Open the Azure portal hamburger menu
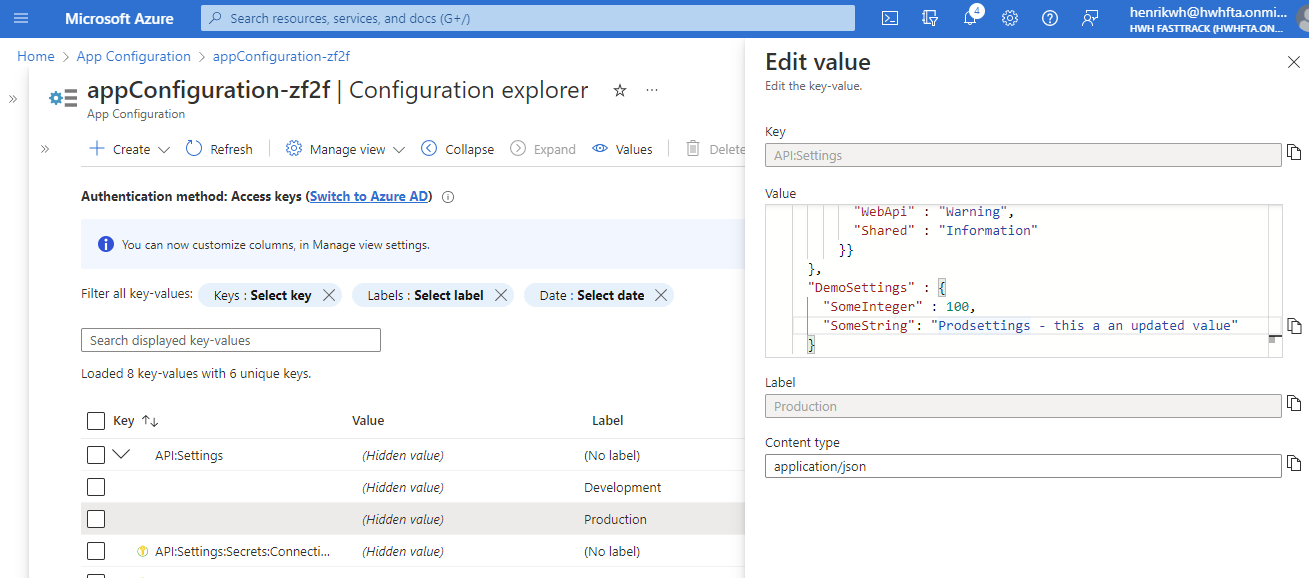 (22, 18)
